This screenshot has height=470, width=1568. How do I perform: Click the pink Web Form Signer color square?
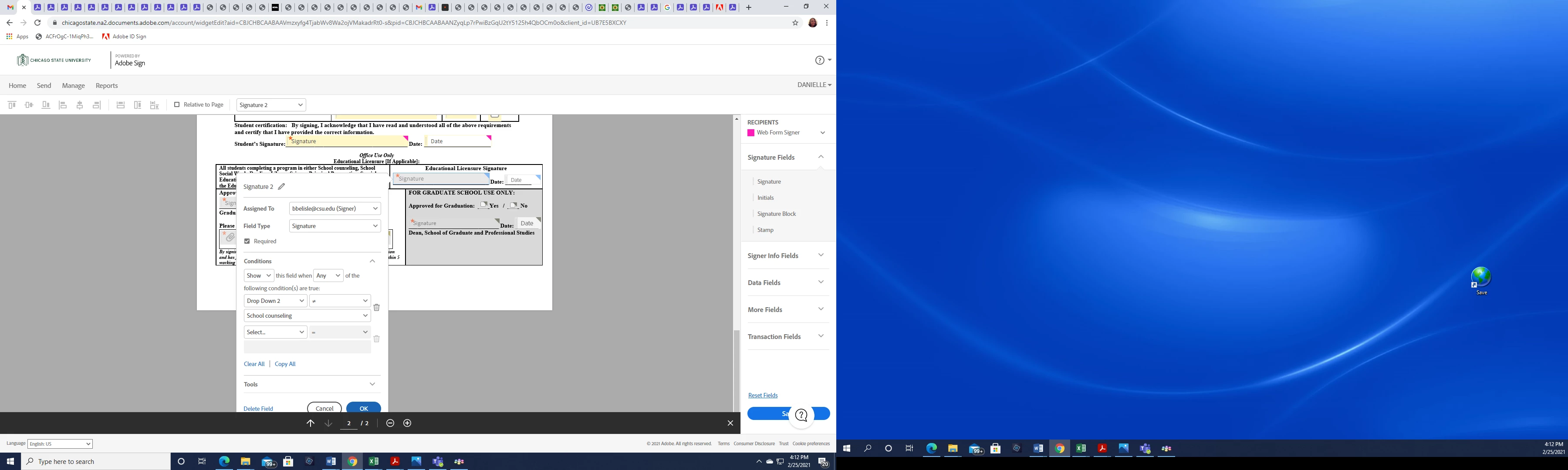pos(751,133)
